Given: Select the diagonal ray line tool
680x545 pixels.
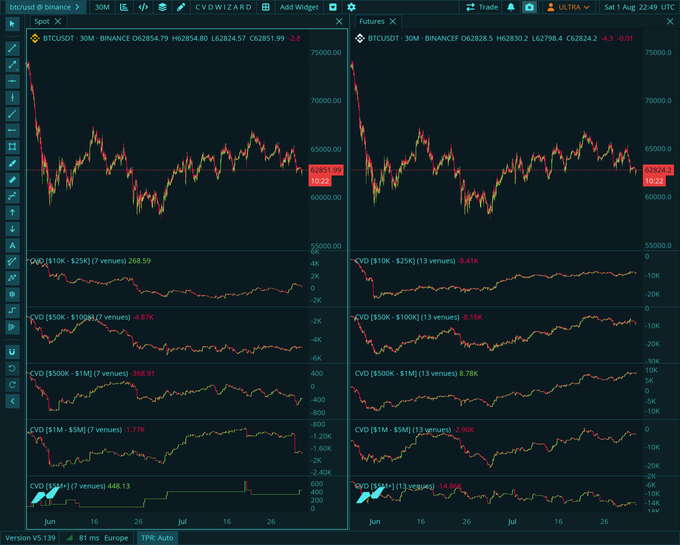Looking at the screenshot, I should 12,114.
